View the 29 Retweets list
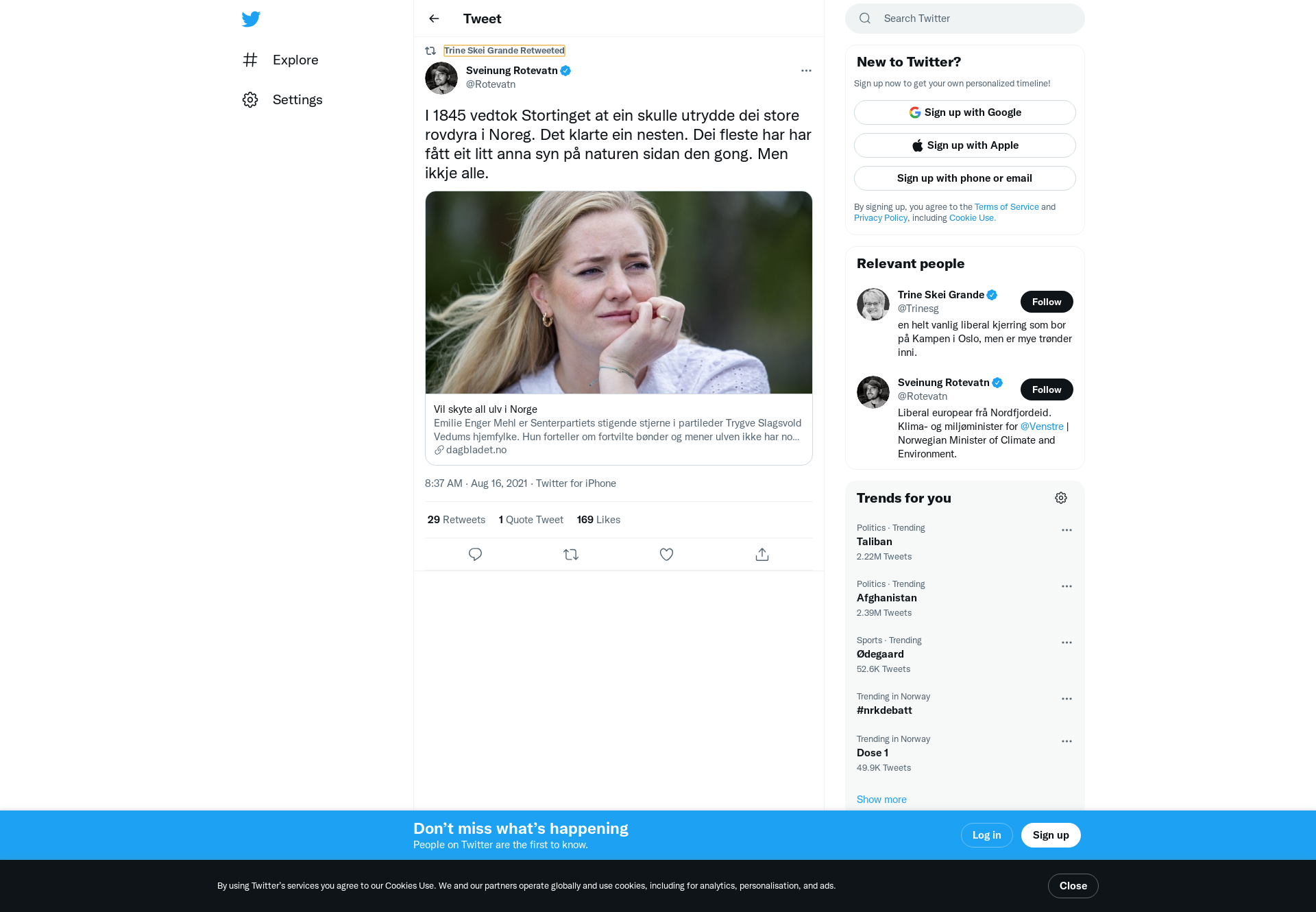The height and width of the screenshot is (912, 1316). pyautogui.click(x=456, y=520)
